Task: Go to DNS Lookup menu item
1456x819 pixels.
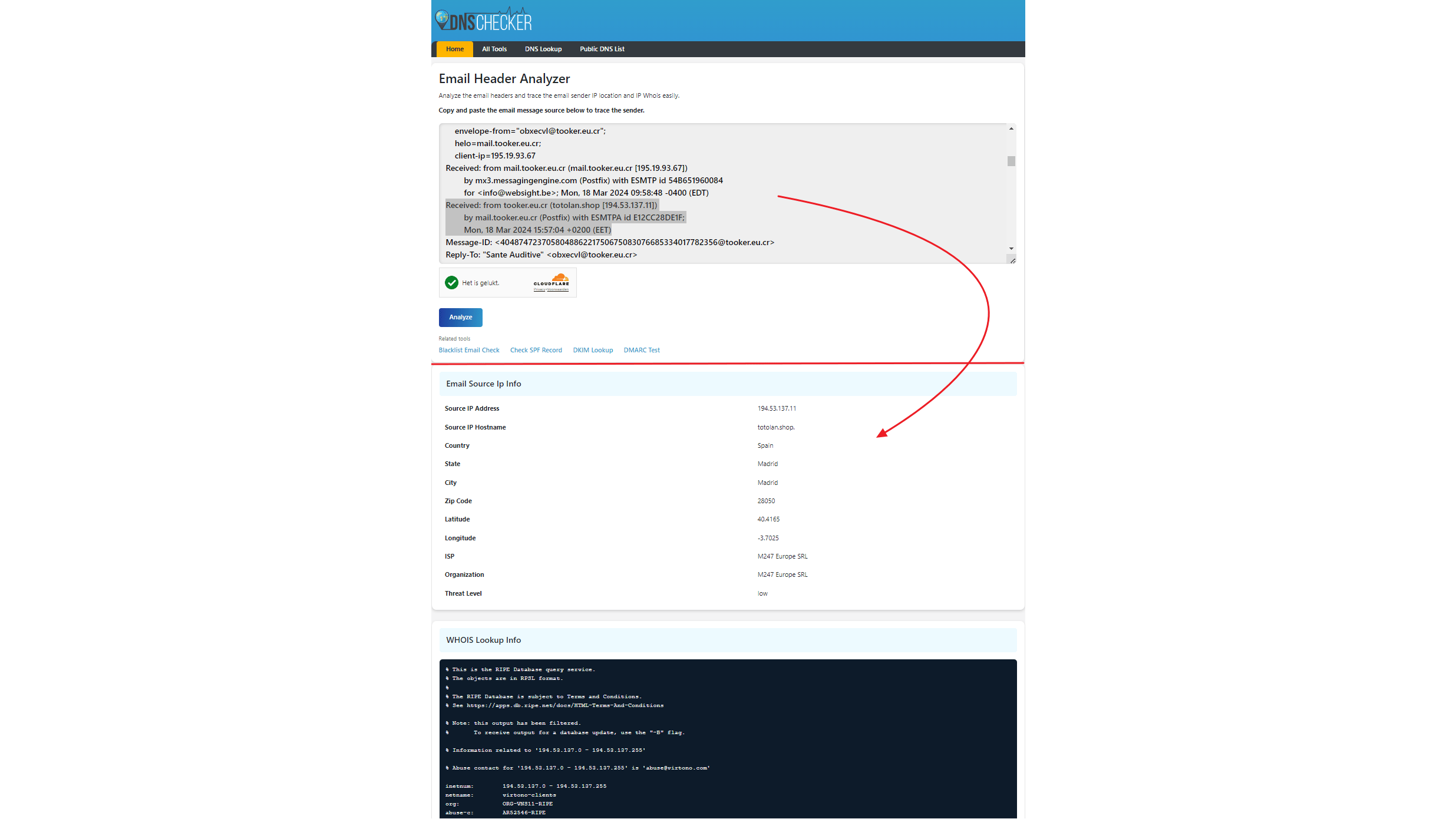Action: tap(543, 49)
